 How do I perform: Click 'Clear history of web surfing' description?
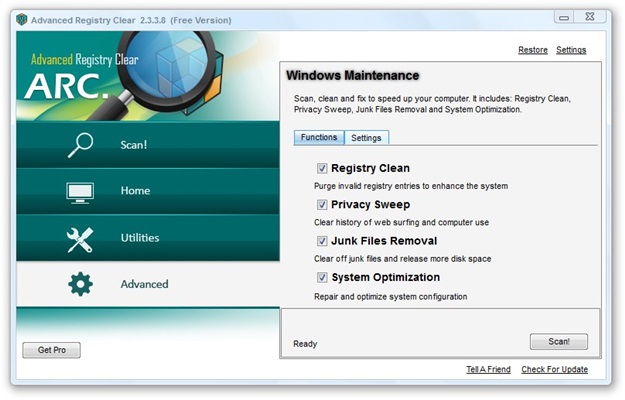click(401, 222)
